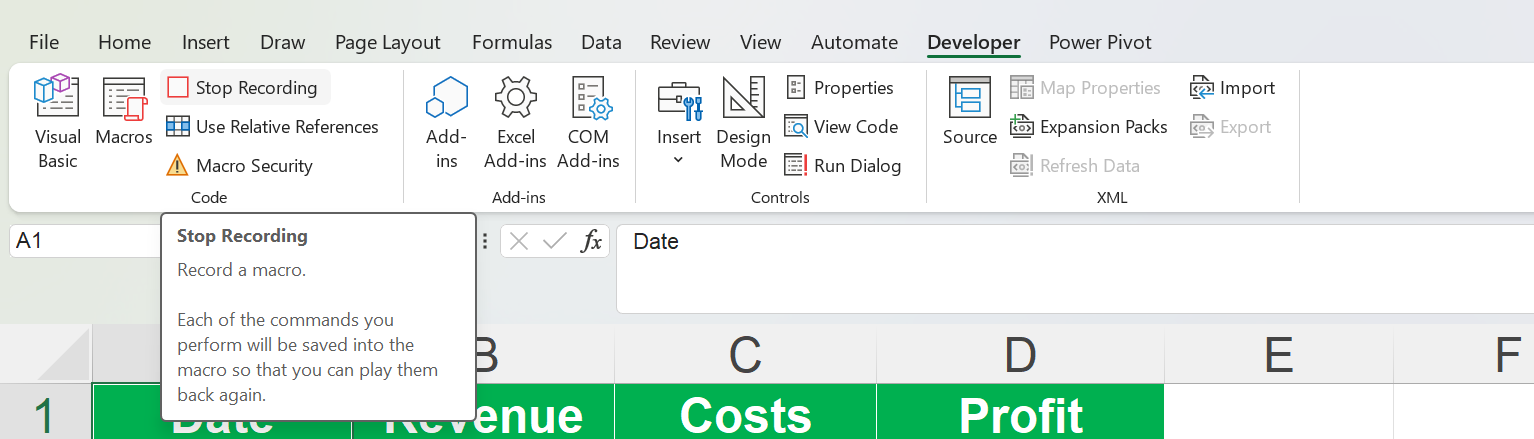Open Macro Security settings
This screenshot has width=1534, height=439.
(x=239, y=166)
